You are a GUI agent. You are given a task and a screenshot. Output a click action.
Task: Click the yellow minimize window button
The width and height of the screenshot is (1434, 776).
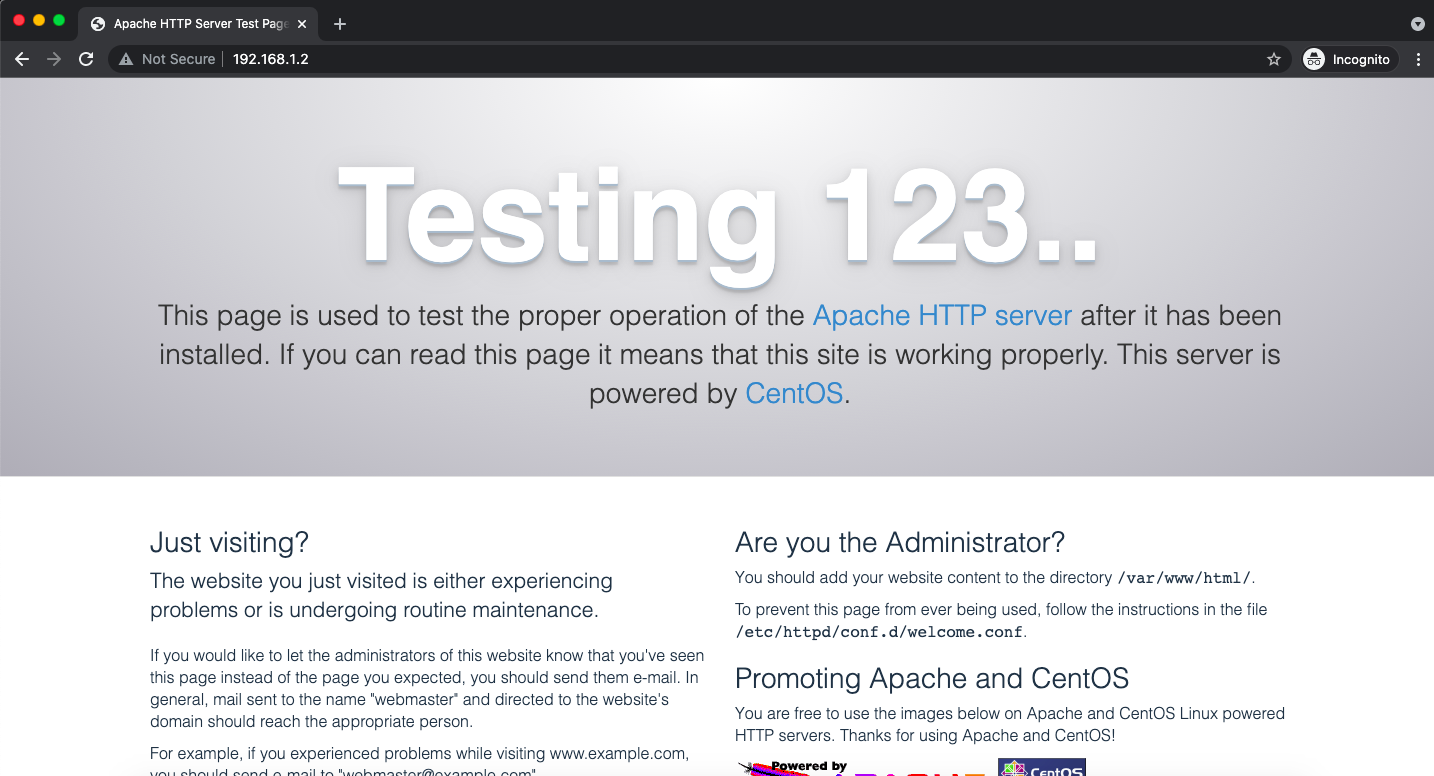[x=39, y=20]
